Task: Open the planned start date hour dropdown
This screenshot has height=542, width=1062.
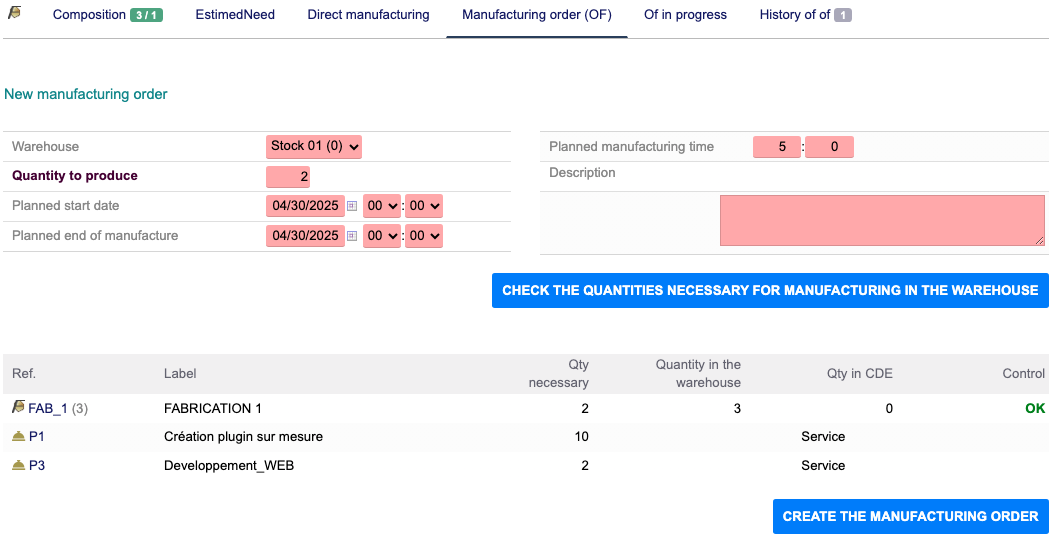Action: tap(381, 206)
